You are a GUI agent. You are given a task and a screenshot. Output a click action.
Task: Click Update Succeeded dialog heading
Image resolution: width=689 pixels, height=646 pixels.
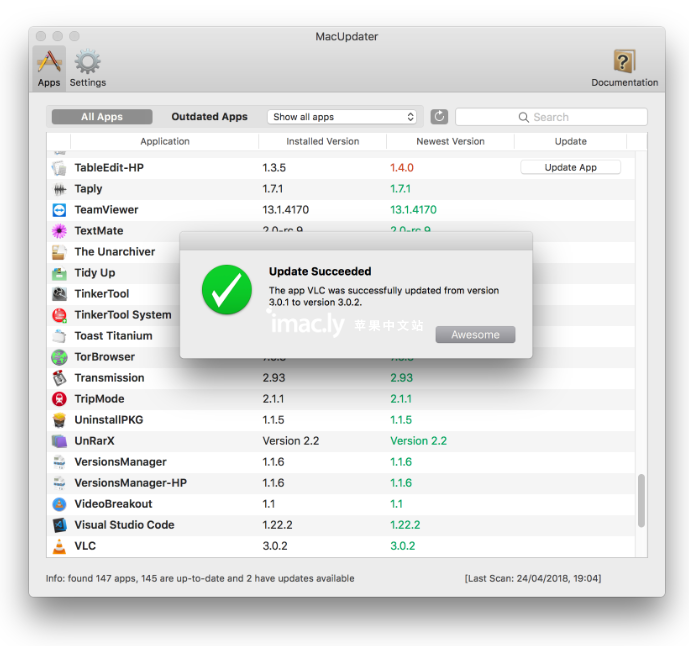[x=320, y=272]
